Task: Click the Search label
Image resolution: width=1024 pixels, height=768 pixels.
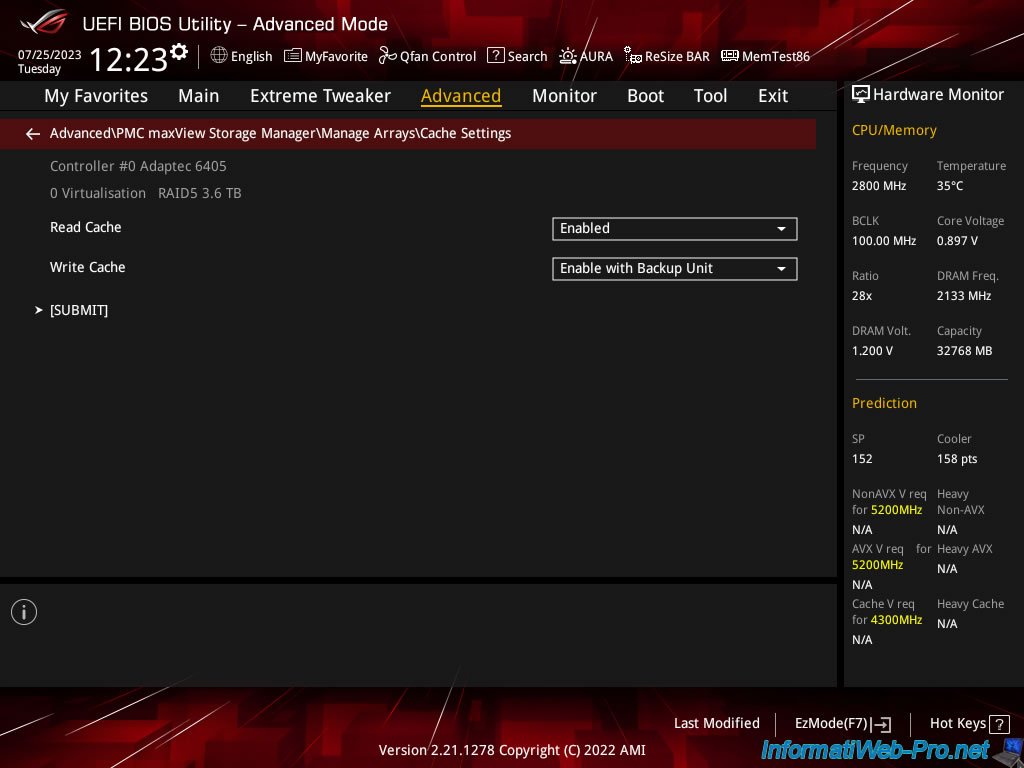Action: point(527,56)
